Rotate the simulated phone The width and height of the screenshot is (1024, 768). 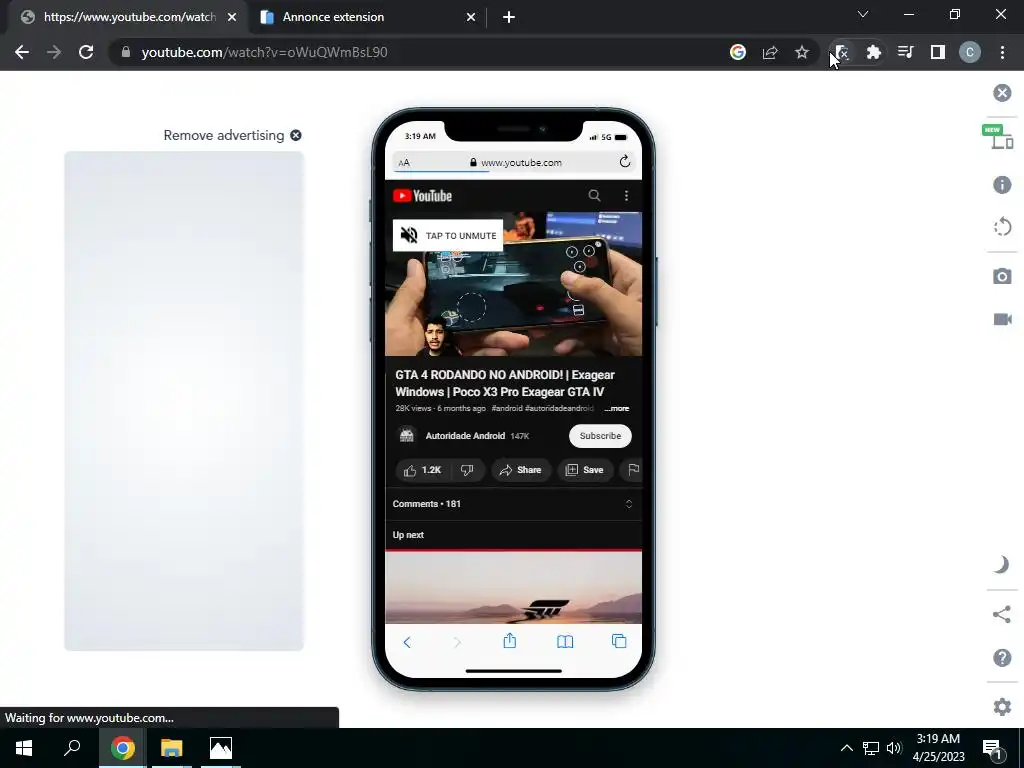coord(1002,227)
